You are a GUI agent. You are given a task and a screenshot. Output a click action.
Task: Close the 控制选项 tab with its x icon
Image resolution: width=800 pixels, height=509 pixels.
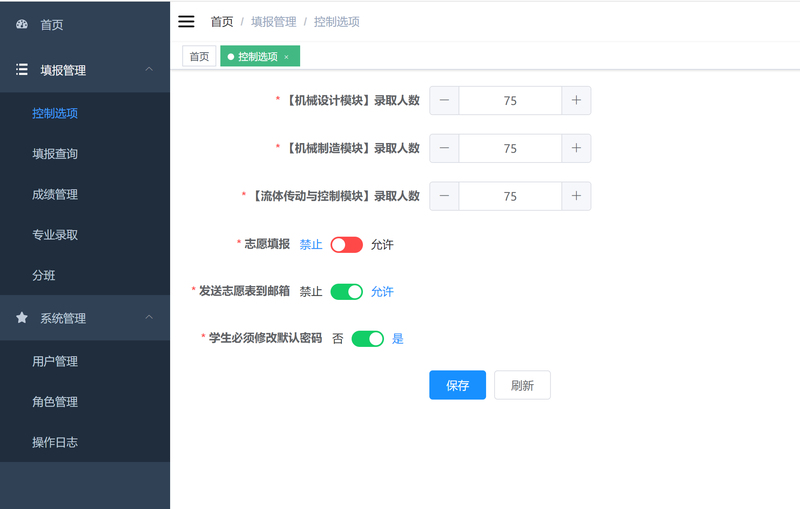(286, 57)
